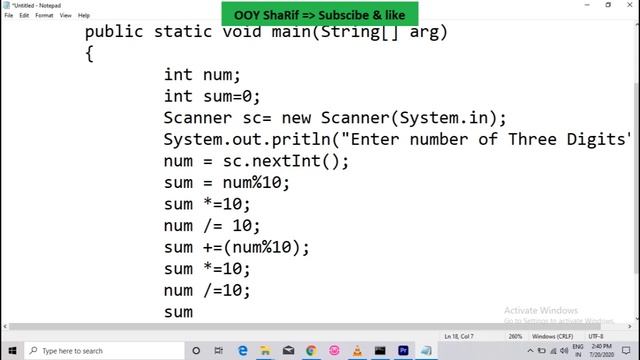Launch Microsoft Edge from taskbar
Viewport: 640px width, 360px height.
tap(242, 351)
